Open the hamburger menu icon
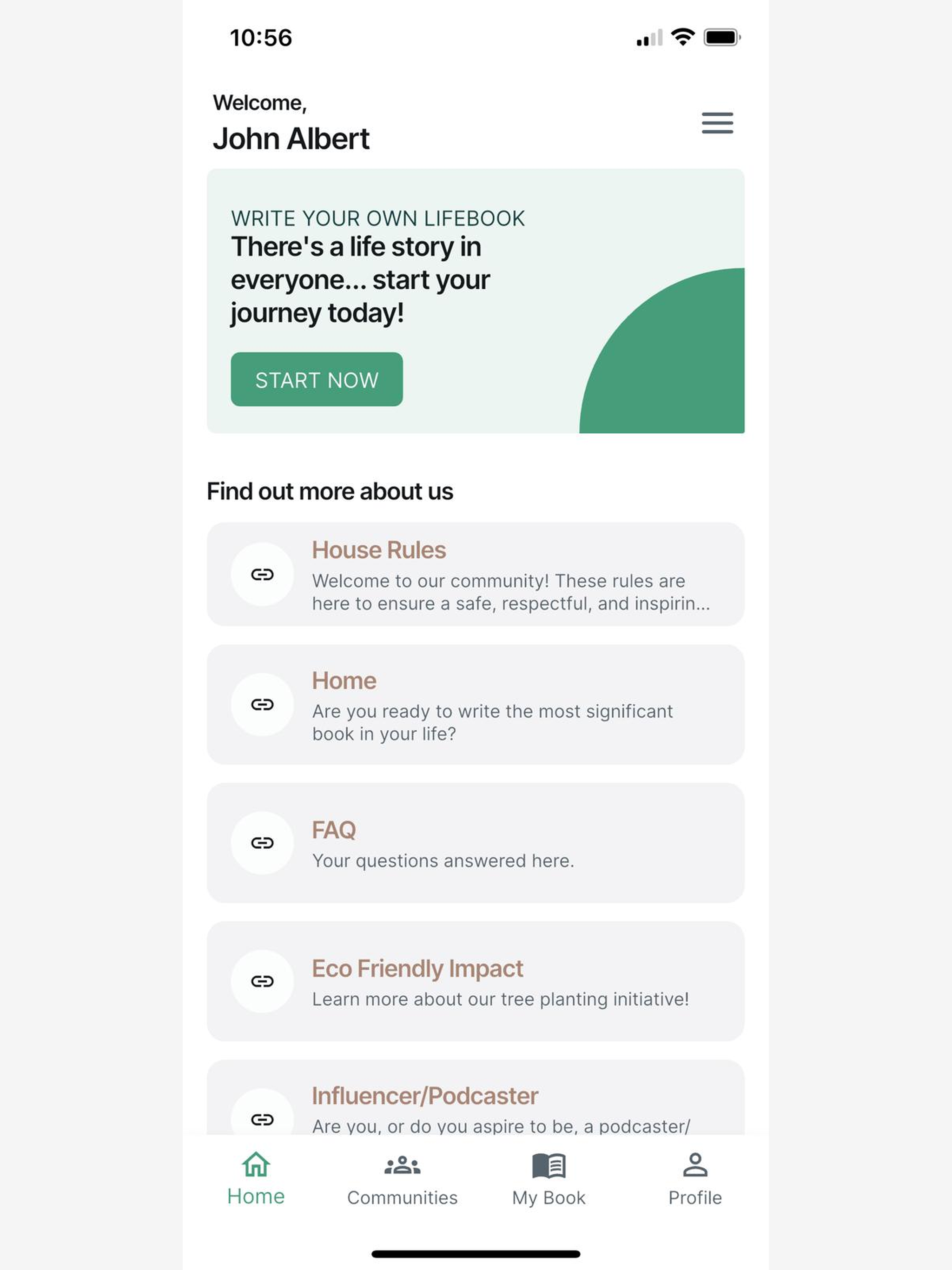Image resolution: width=952 pixels, height=1270 pixels. pos(717,124)
